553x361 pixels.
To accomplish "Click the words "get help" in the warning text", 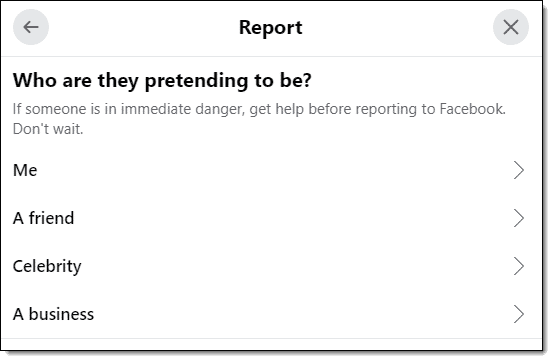I will point(276,110).
